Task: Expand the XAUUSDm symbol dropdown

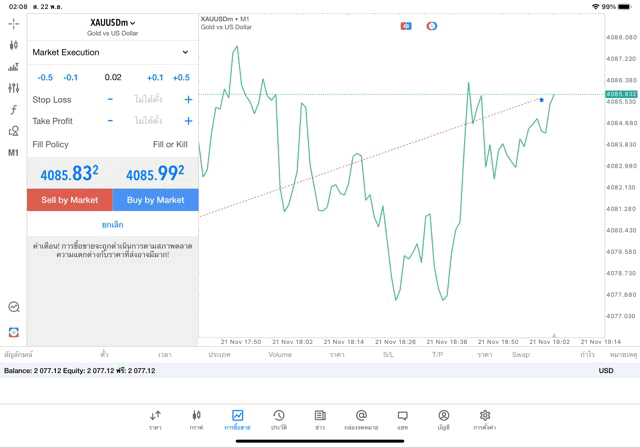Action: tap(113, 23)
